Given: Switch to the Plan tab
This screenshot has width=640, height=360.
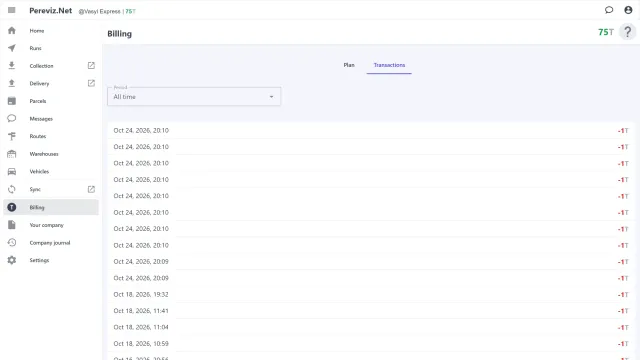Looking at the screenshot, I should click(x=349, y=65).
